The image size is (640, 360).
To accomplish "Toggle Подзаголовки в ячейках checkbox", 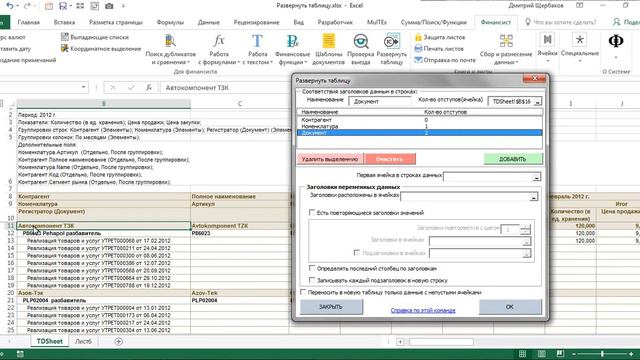I will 357,253.
